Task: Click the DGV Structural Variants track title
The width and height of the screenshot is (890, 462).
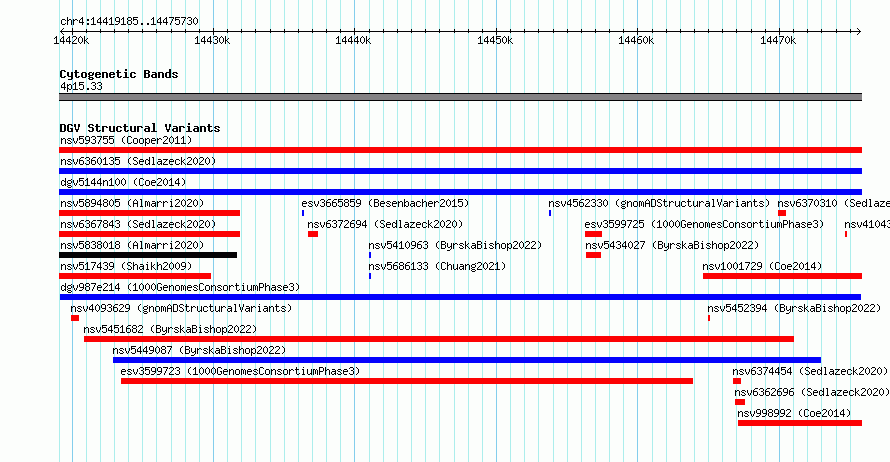Action: [x=140, y=128]
